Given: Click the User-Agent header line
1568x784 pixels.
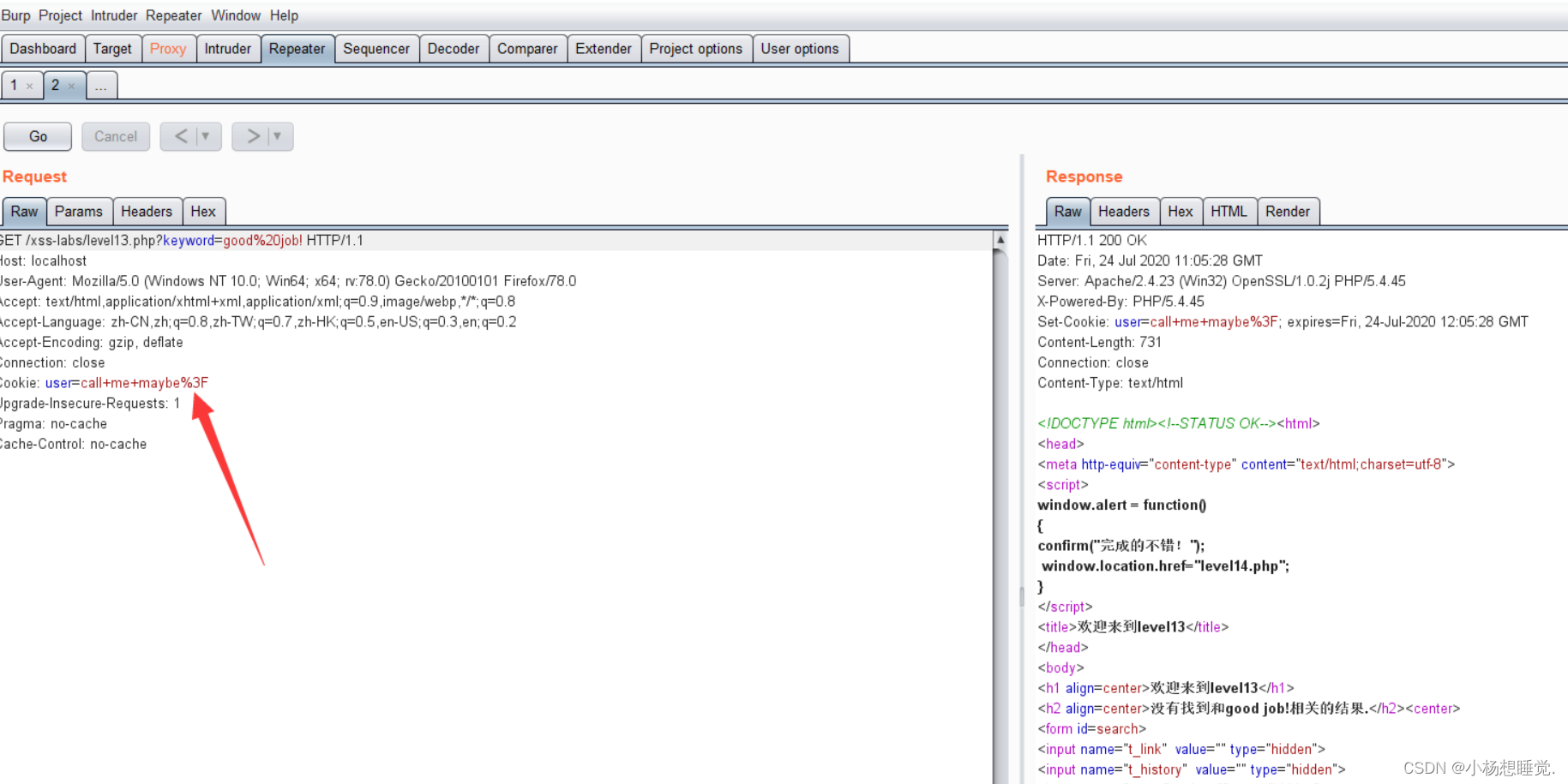Looking at the screenshot, I should coord(288,281).
